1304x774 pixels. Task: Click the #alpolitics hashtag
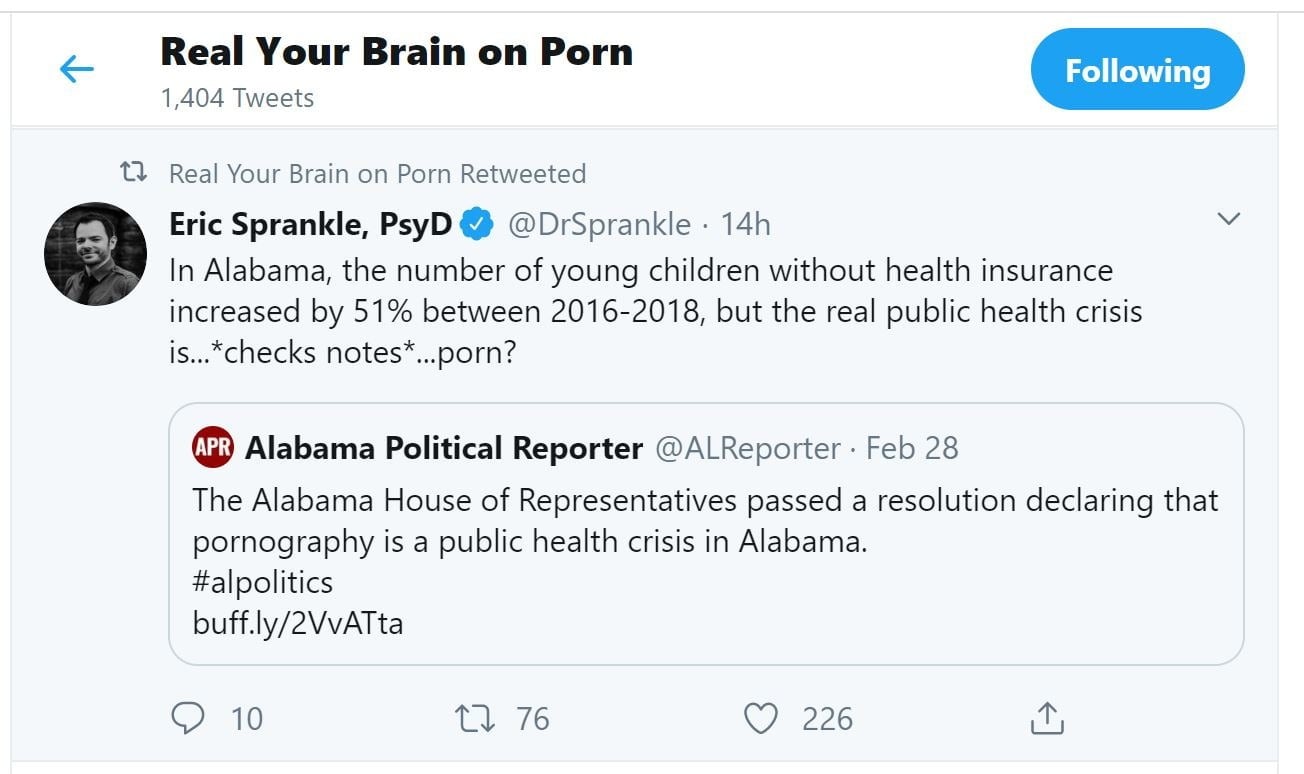pyautogui.click(x=262, y=582)
